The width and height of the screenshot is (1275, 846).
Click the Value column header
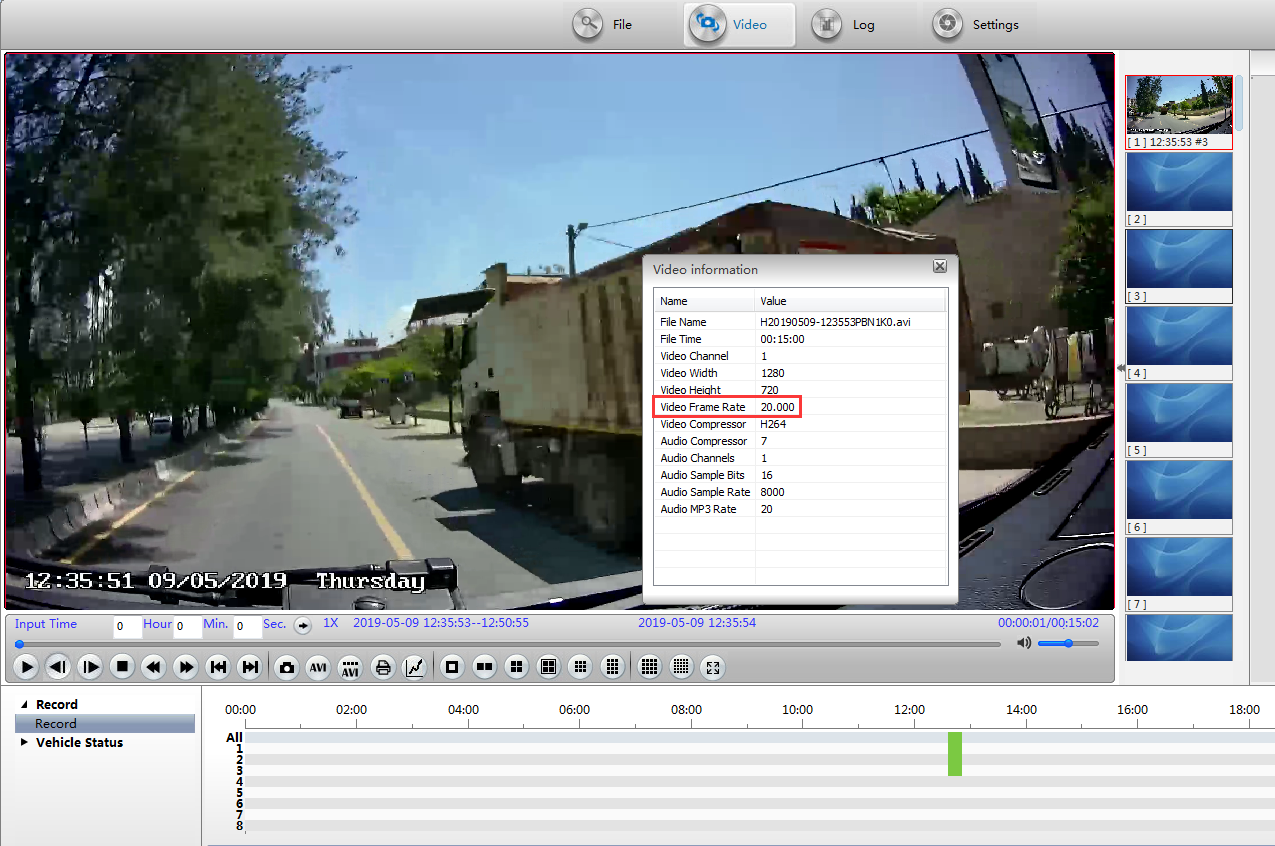pyautogui.click(x=851, y=301)
